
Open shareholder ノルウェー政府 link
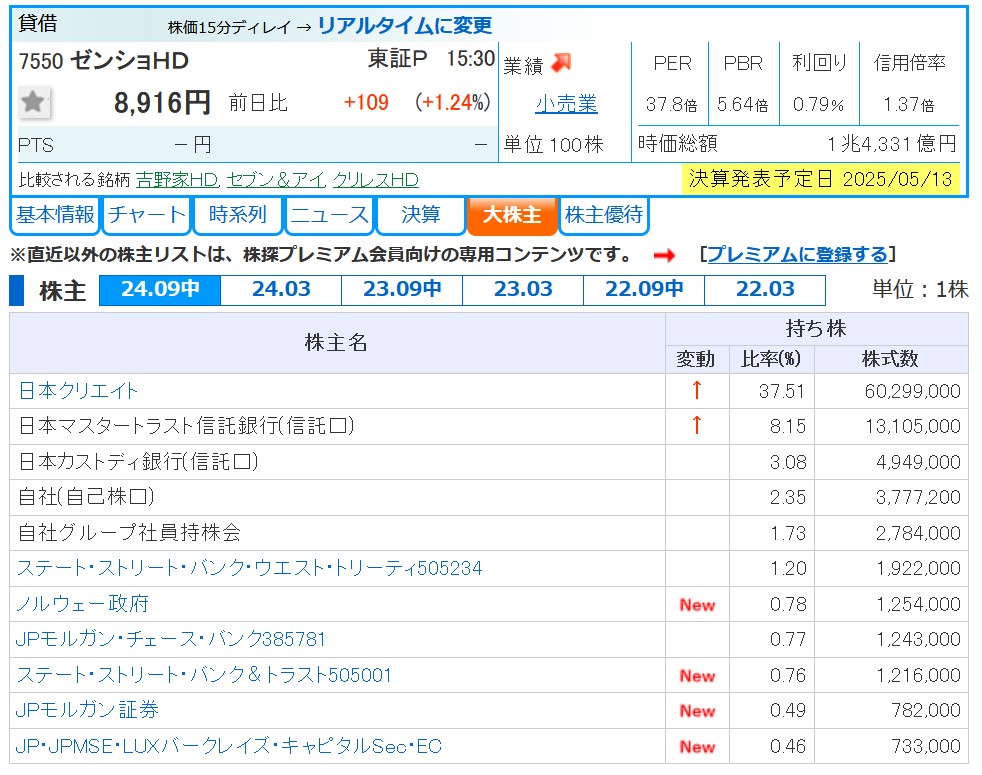coord(82,603)
